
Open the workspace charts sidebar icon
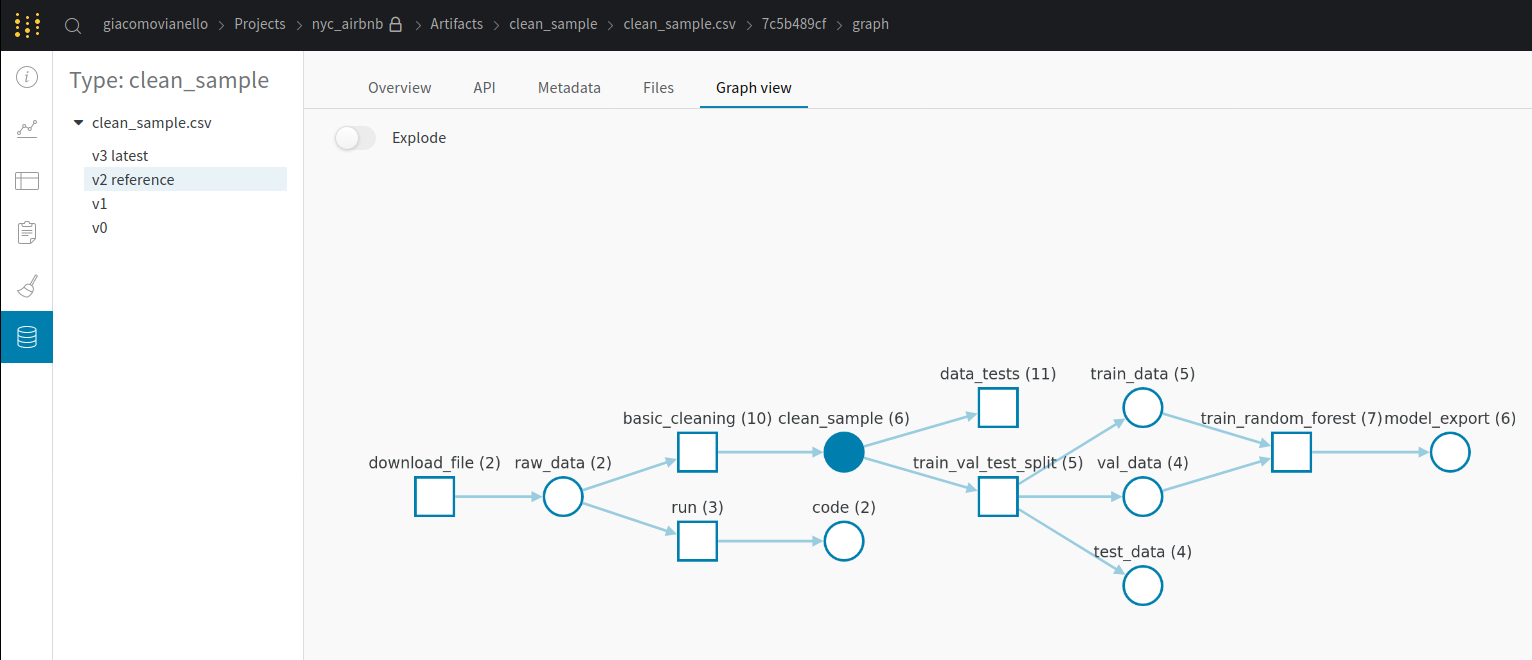pos(27,129)
